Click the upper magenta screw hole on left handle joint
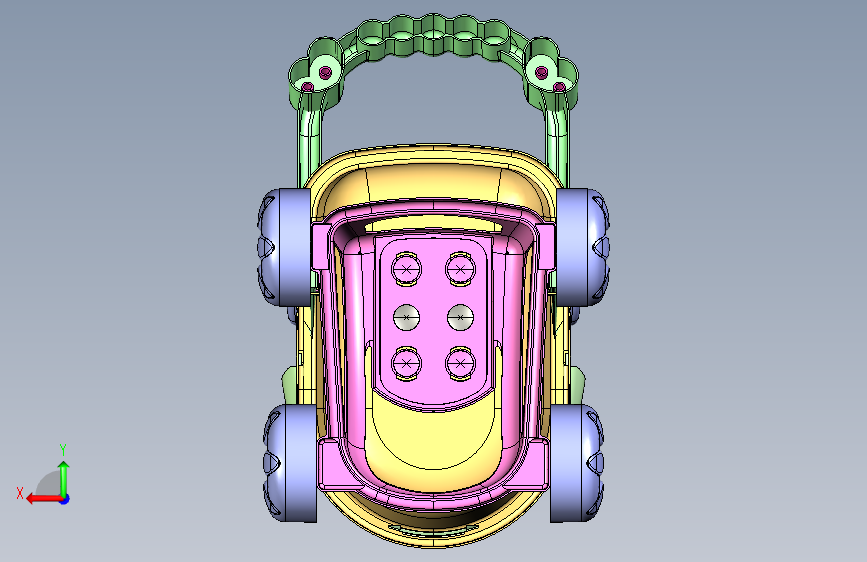Viewport: 867px width, 562px height. tap(325, 71)
